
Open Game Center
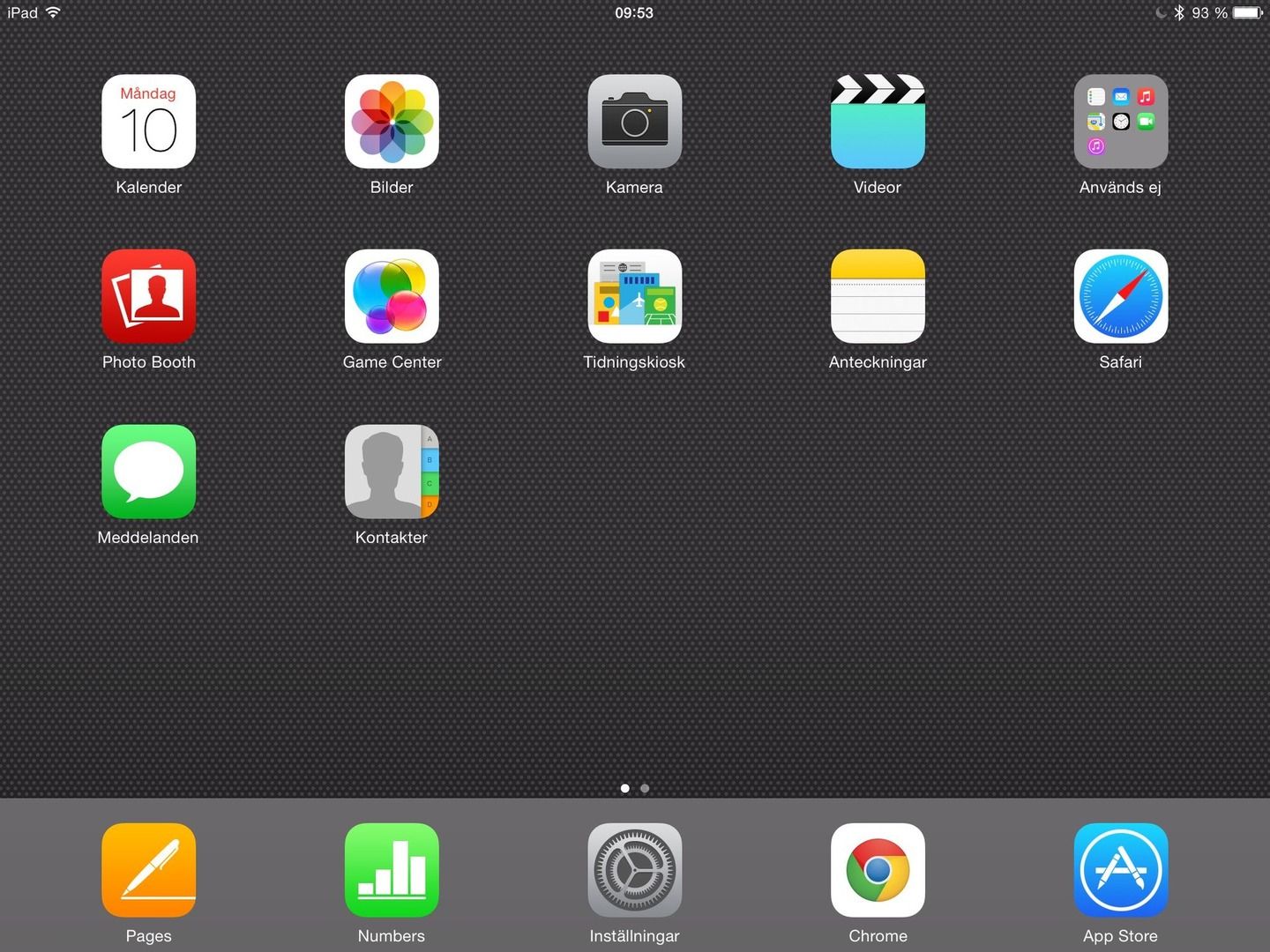coord(392,296)
